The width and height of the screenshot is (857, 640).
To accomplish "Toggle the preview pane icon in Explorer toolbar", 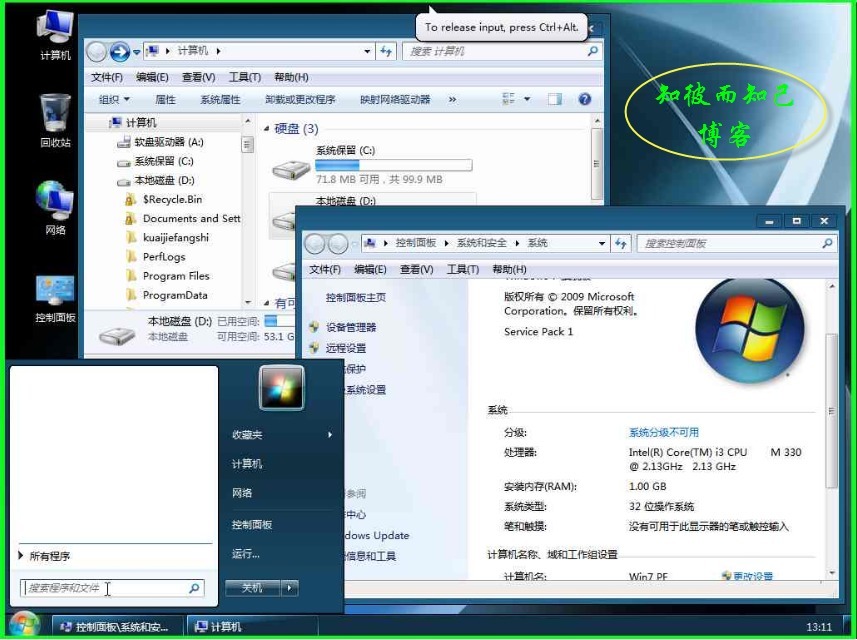I will (554, 99).
